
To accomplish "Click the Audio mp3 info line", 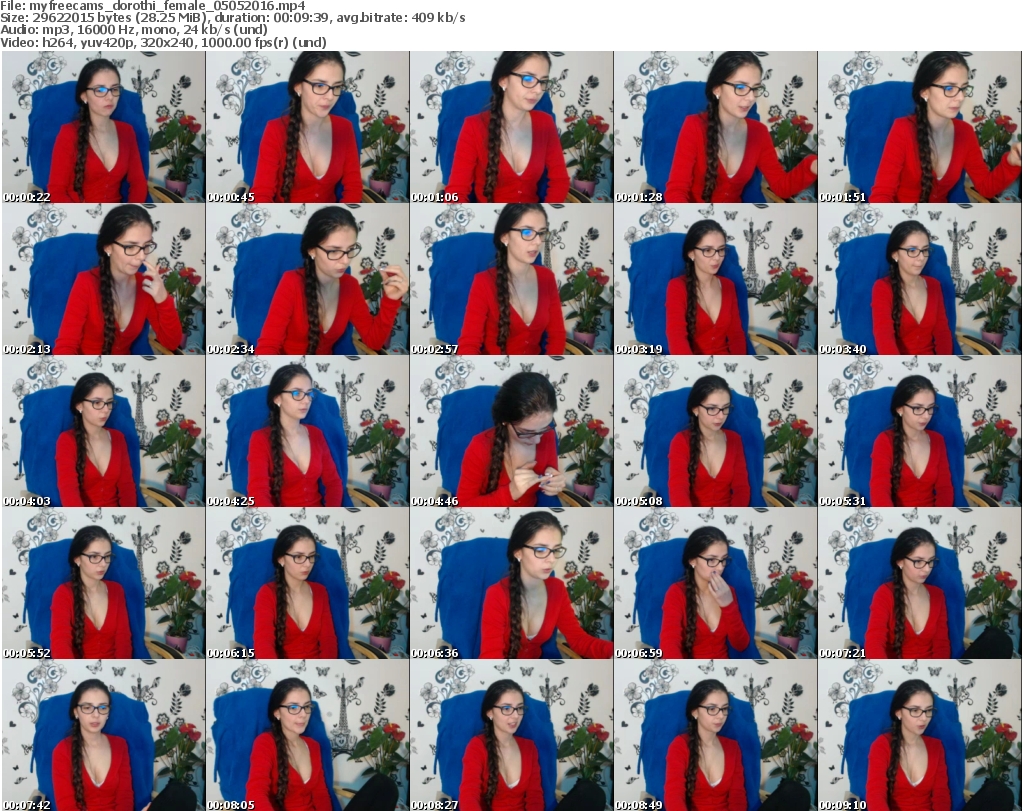I will (134, 30).
